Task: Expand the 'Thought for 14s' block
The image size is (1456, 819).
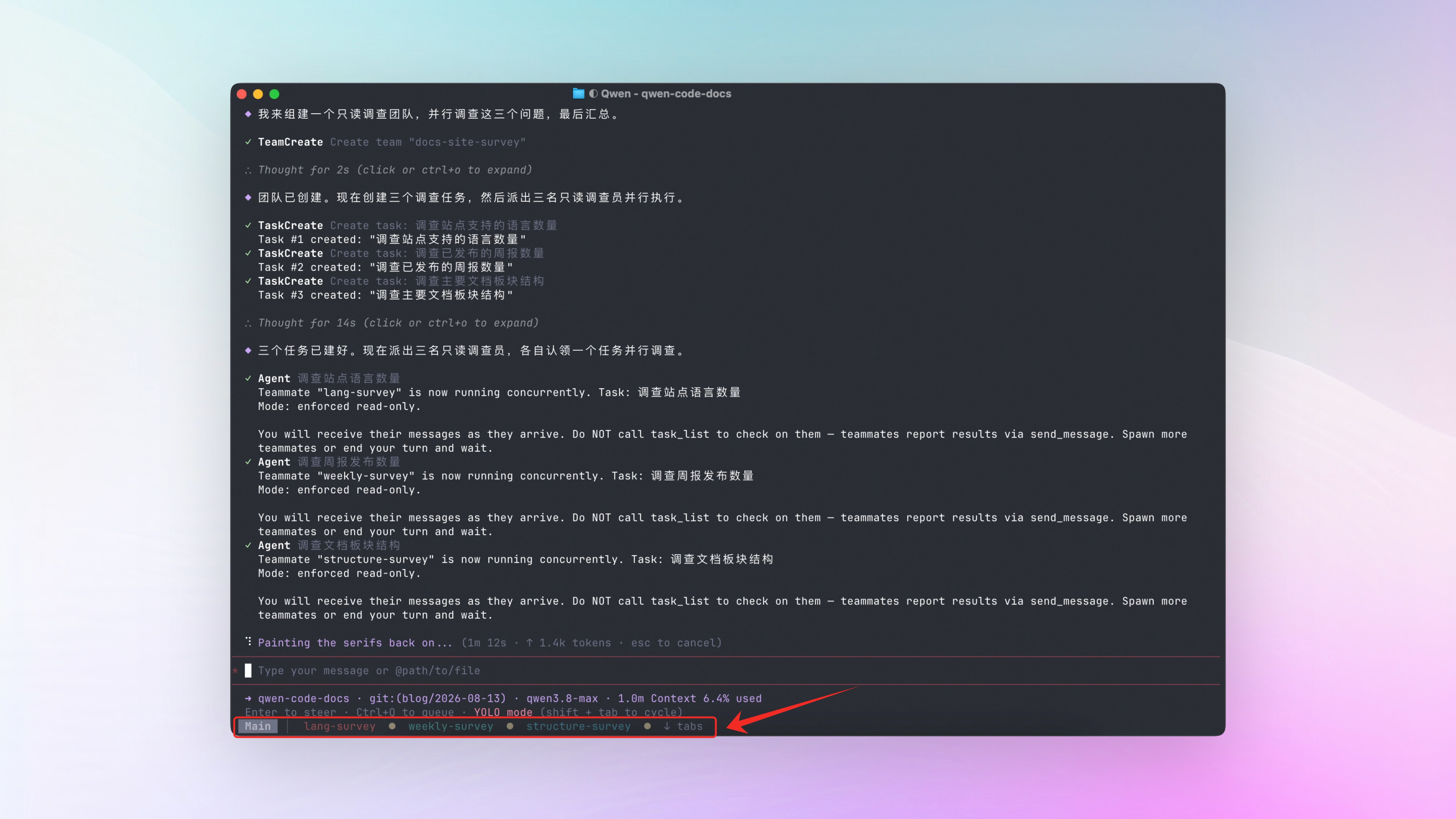Action: (398, 323)
